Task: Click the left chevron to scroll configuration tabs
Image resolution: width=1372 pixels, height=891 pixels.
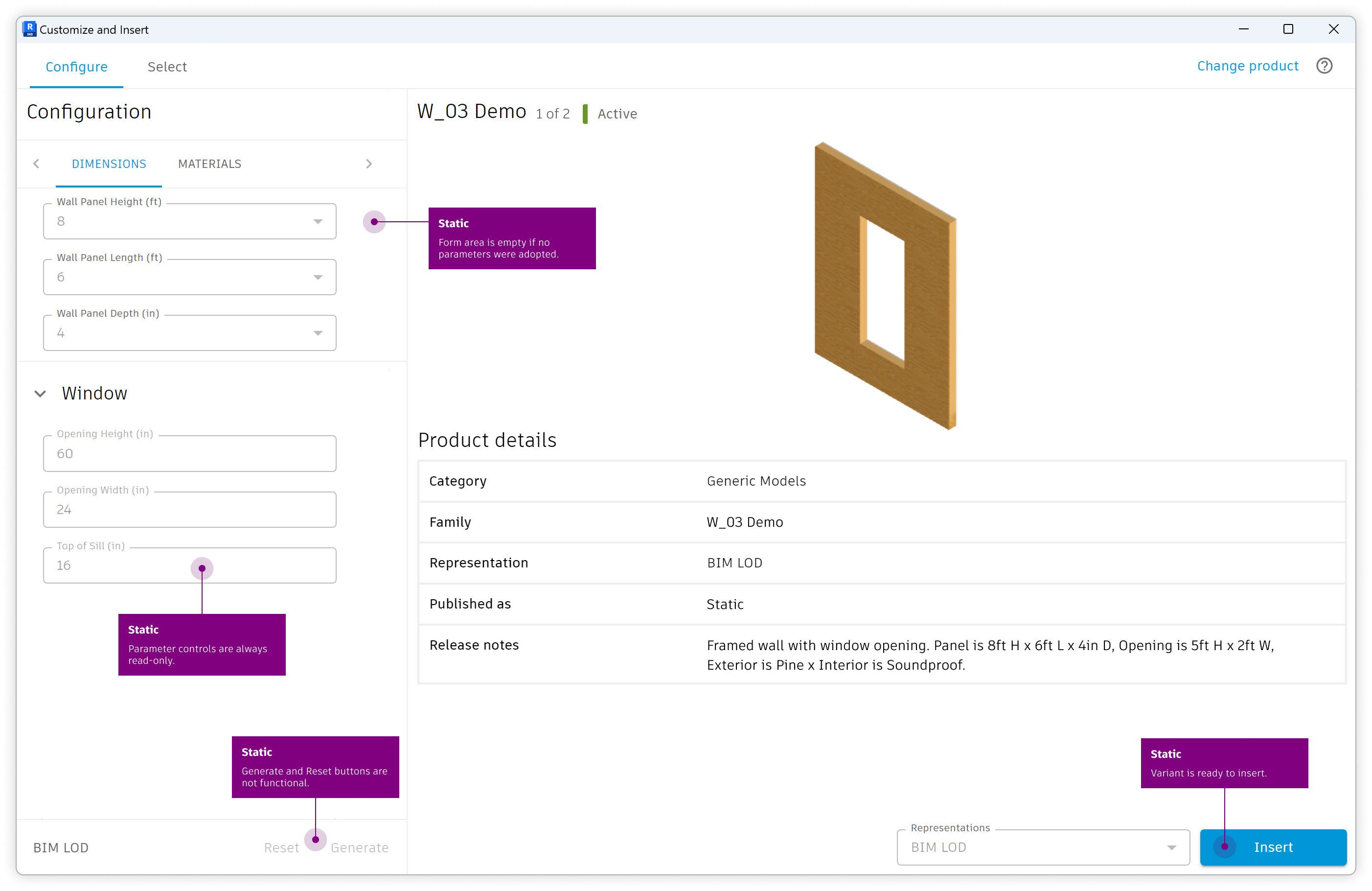Action: (36, 164)
